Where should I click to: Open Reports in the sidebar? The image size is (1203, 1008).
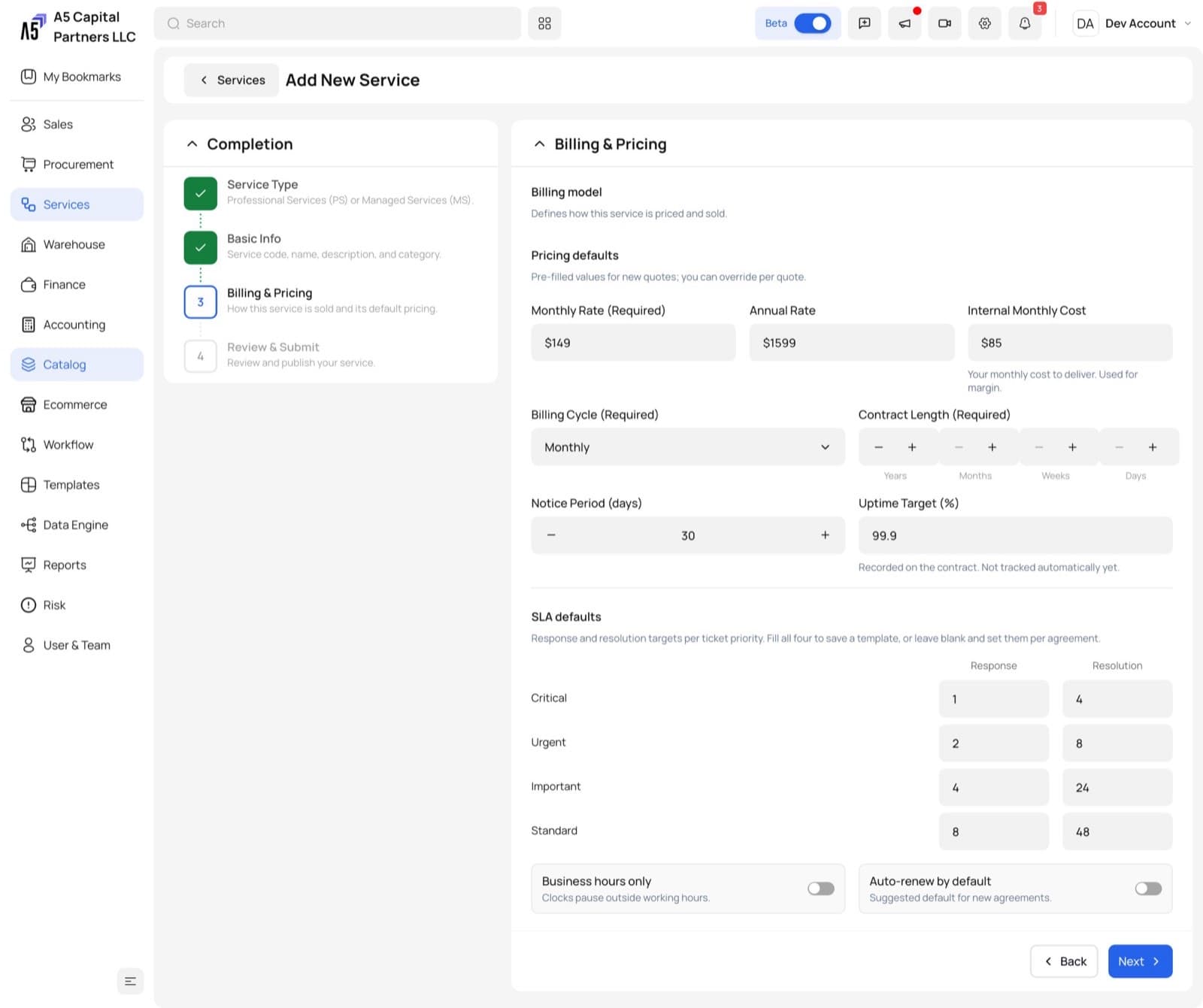[77, 565]
